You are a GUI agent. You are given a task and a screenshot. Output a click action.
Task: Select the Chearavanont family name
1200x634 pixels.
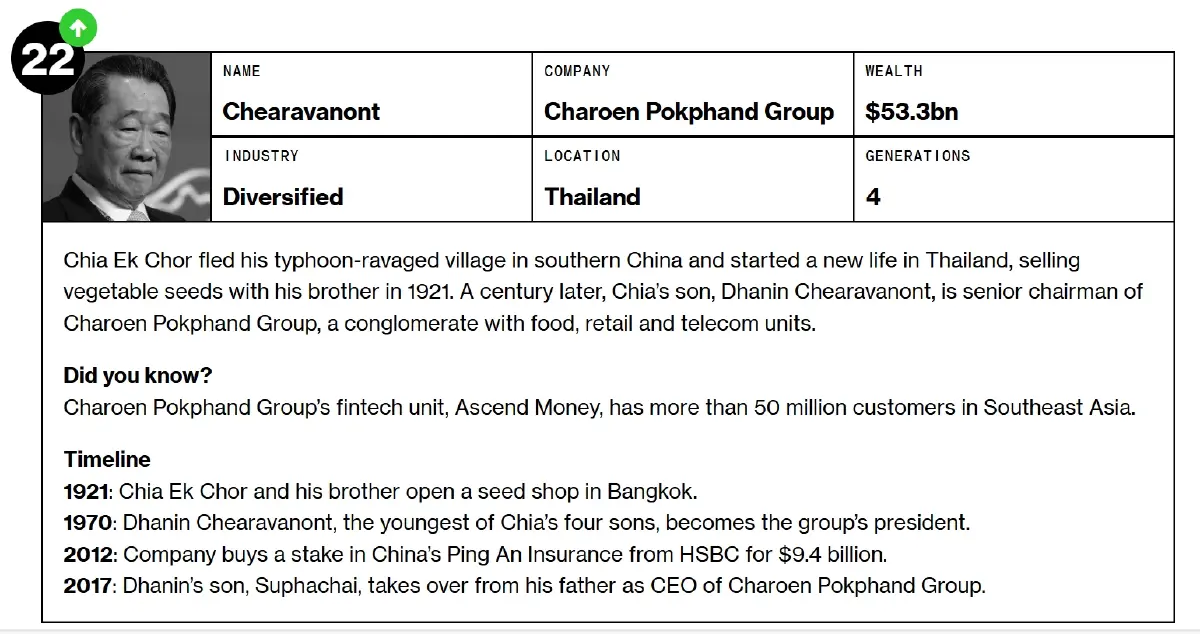301,112
